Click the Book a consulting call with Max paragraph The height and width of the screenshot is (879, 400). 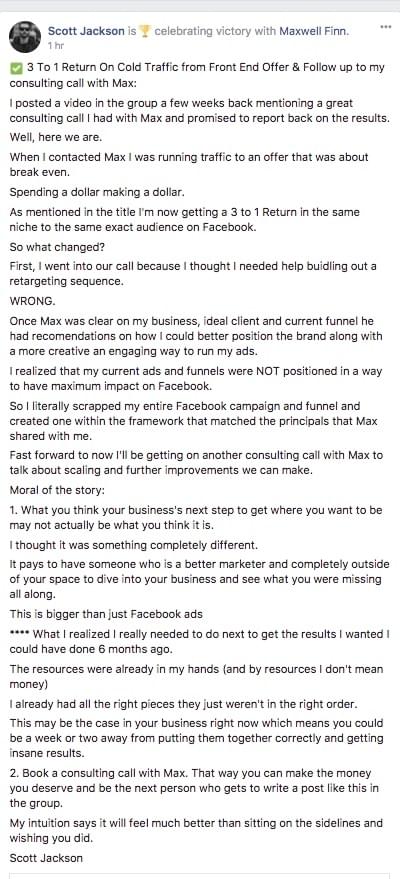tap(194, 788)
